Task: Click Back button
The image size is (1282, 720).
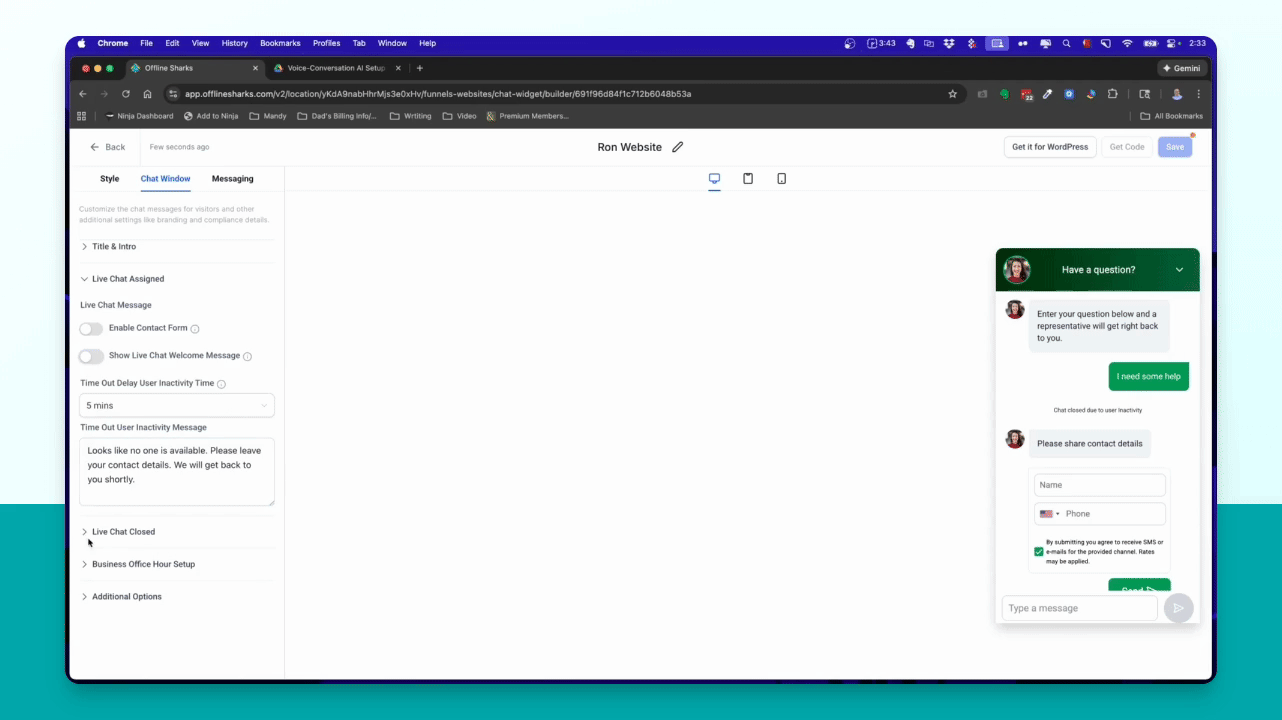Action: click(108, 147)
